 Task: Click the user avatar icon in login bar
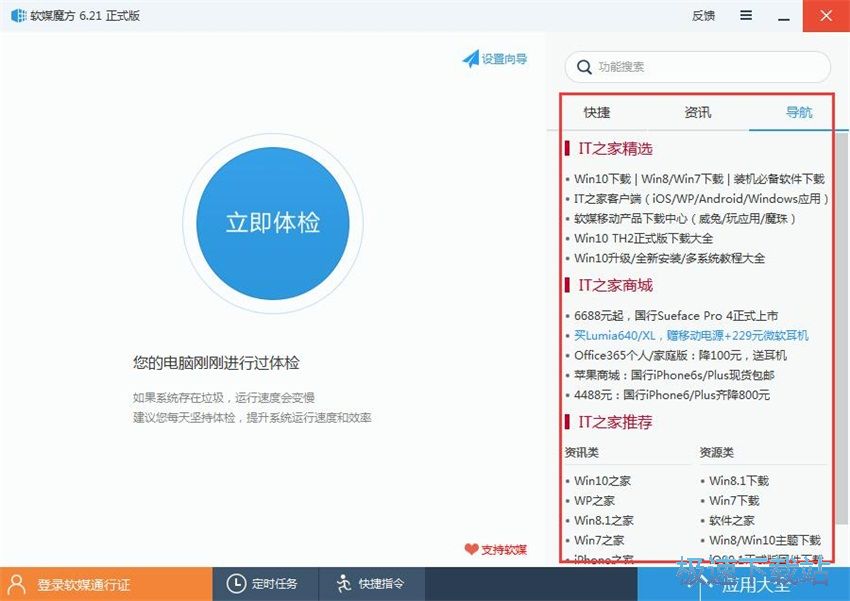[x=17, y=584]
